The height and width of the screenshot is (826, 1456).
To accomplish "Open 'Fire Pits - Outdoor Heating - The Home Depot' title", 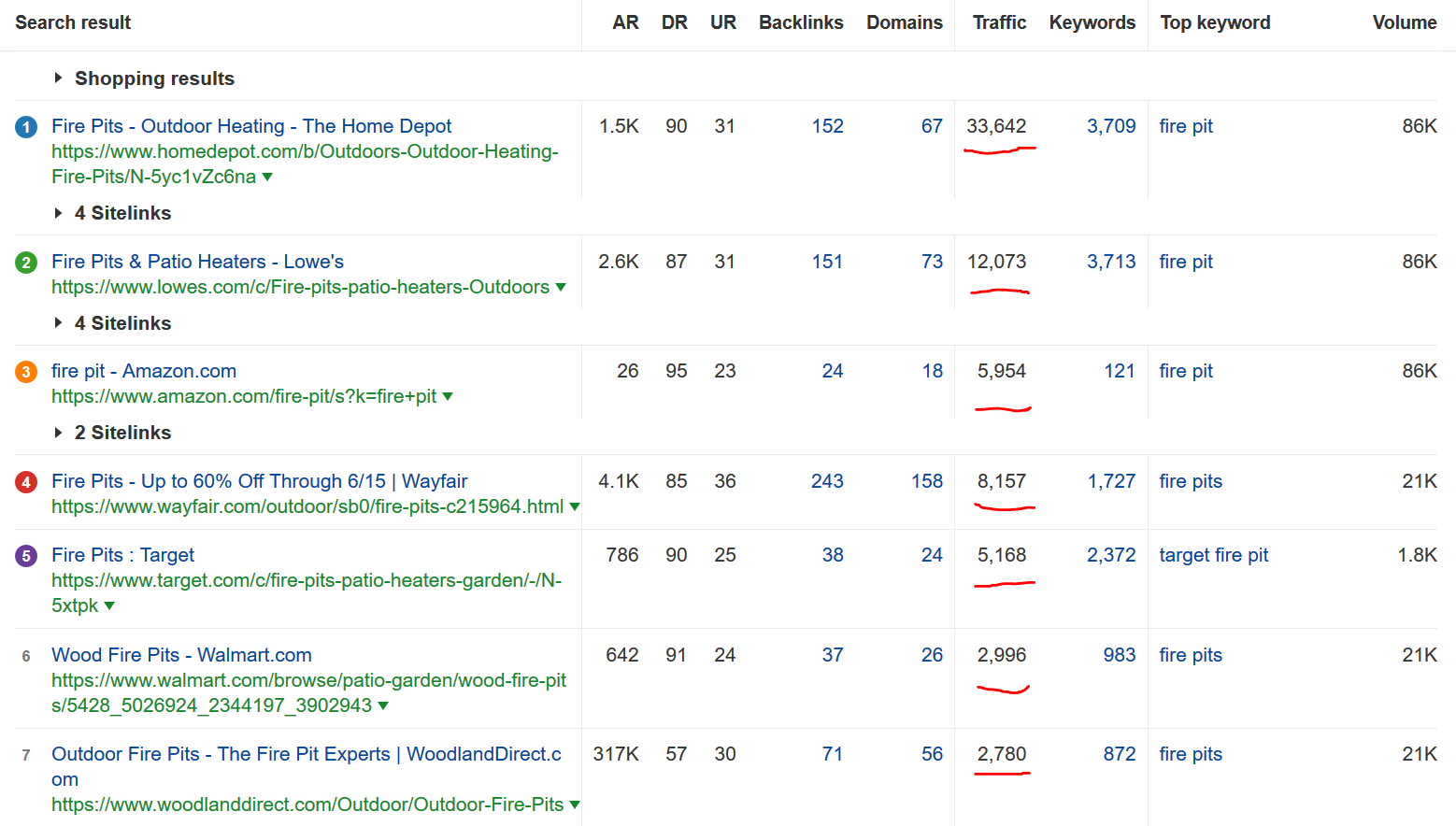I will coord(251,126).
